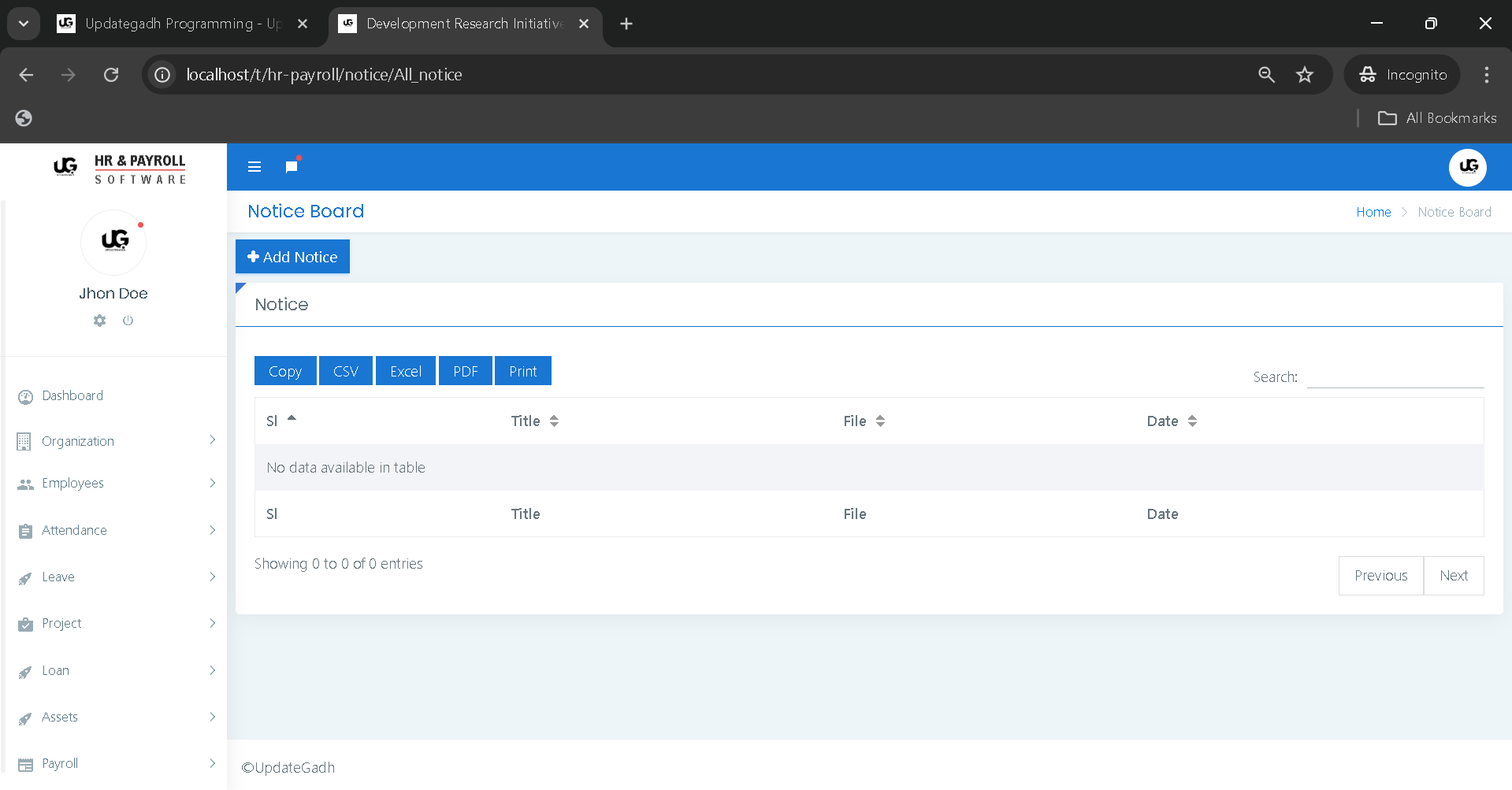Focus the notice Search input field
This screenshot has width=1512, height=790.
pos(1395,376)
